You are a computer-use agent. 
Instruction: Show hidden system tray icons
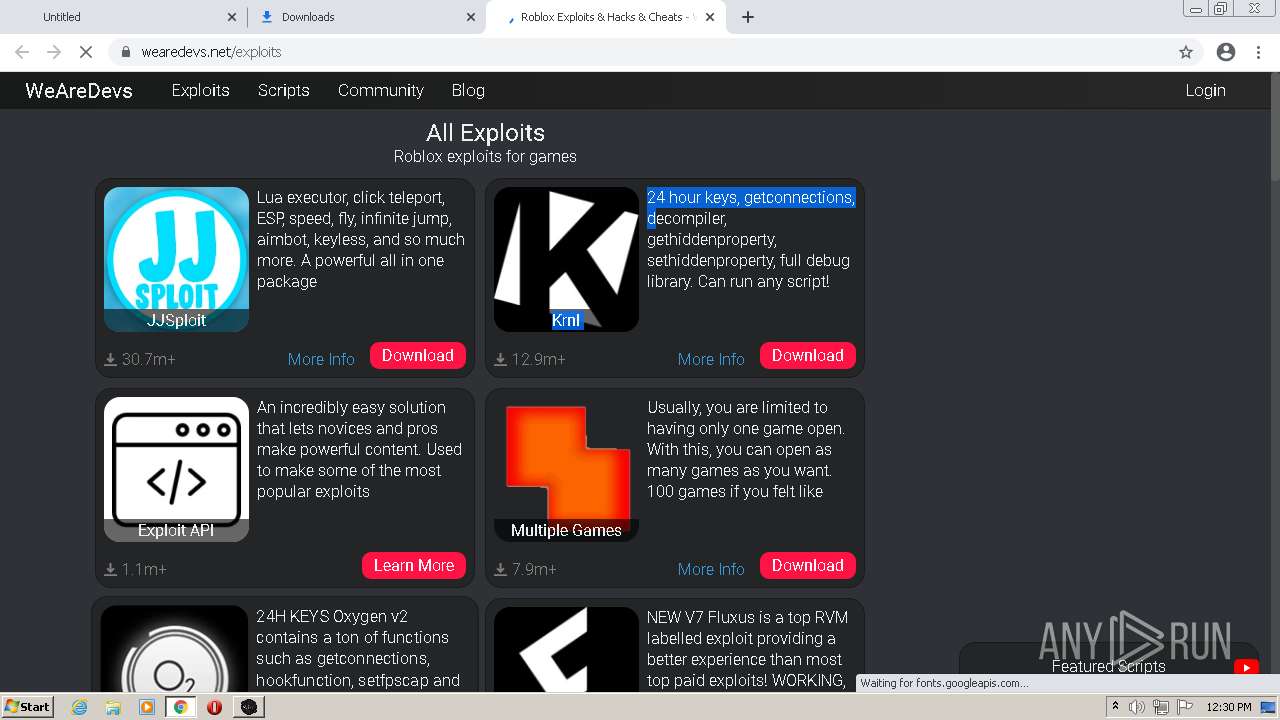tap(1115, 707)
